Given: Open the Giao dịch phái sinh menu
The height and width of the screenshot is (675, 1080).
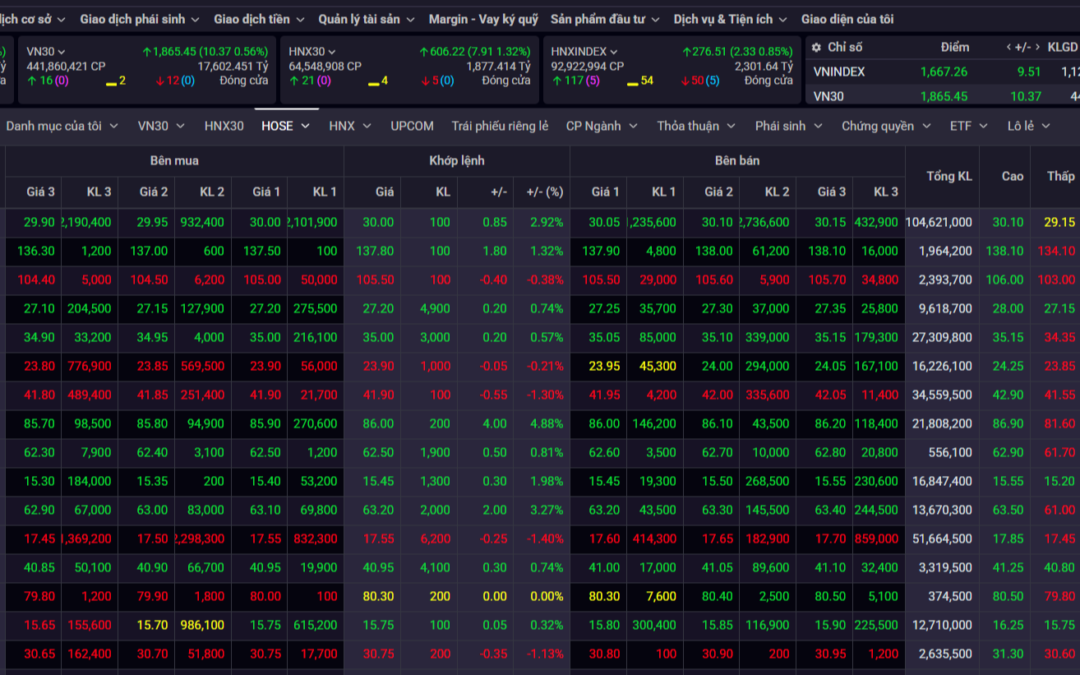Looking at the screenshot, I should click(139, 19).
